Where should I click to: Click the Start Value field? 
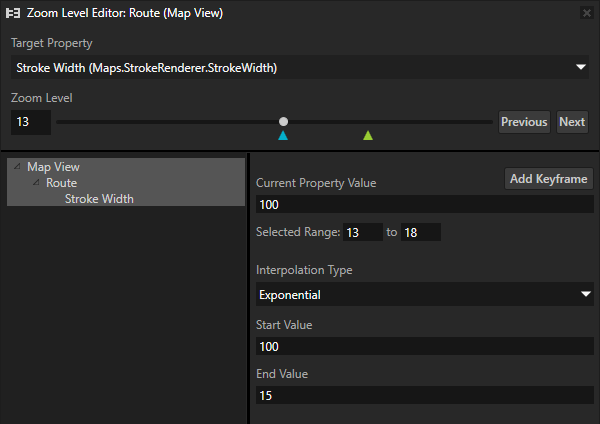(425, 346)
